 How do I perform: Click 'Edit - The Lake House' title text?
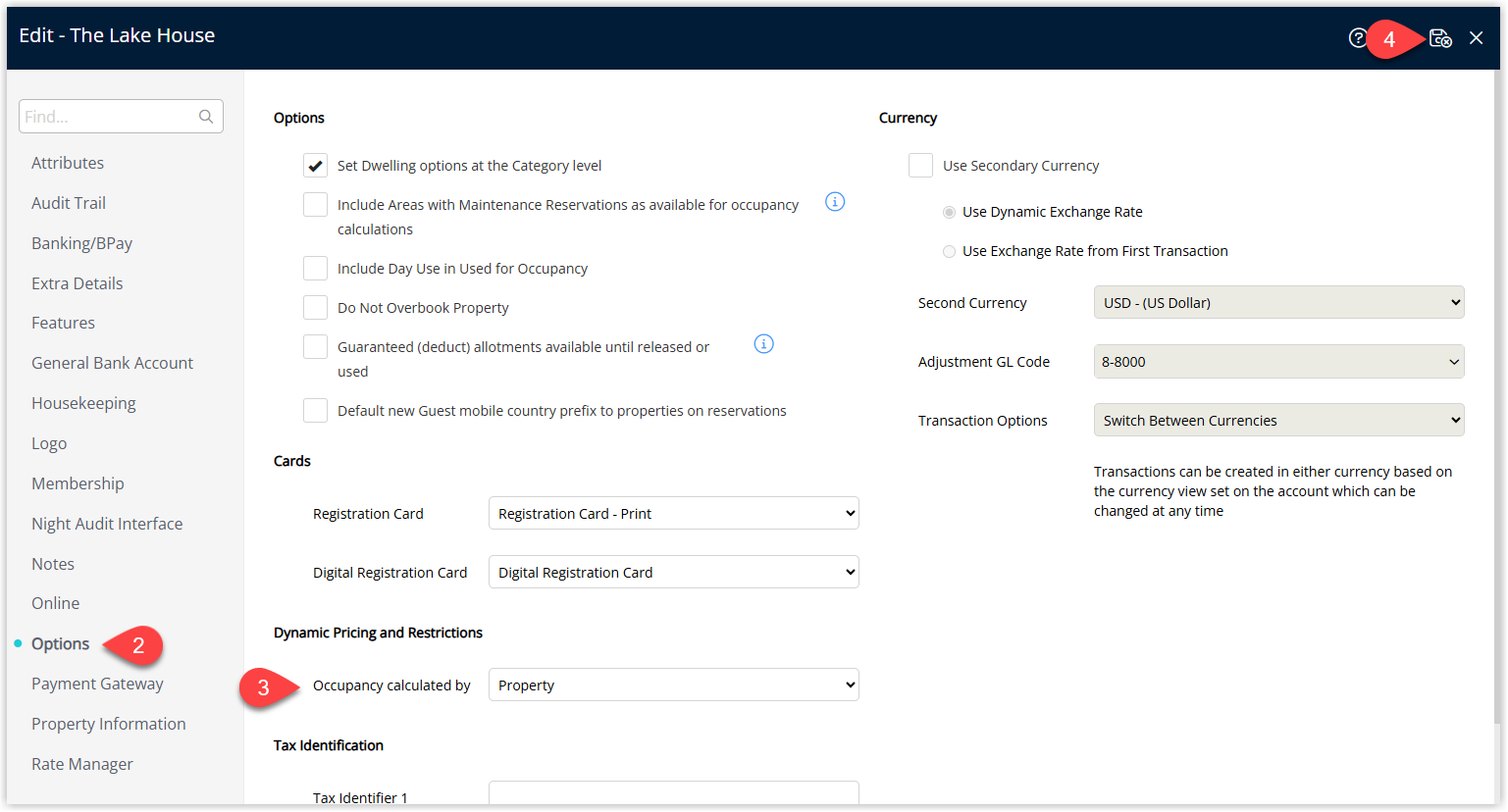coord(117,35)
